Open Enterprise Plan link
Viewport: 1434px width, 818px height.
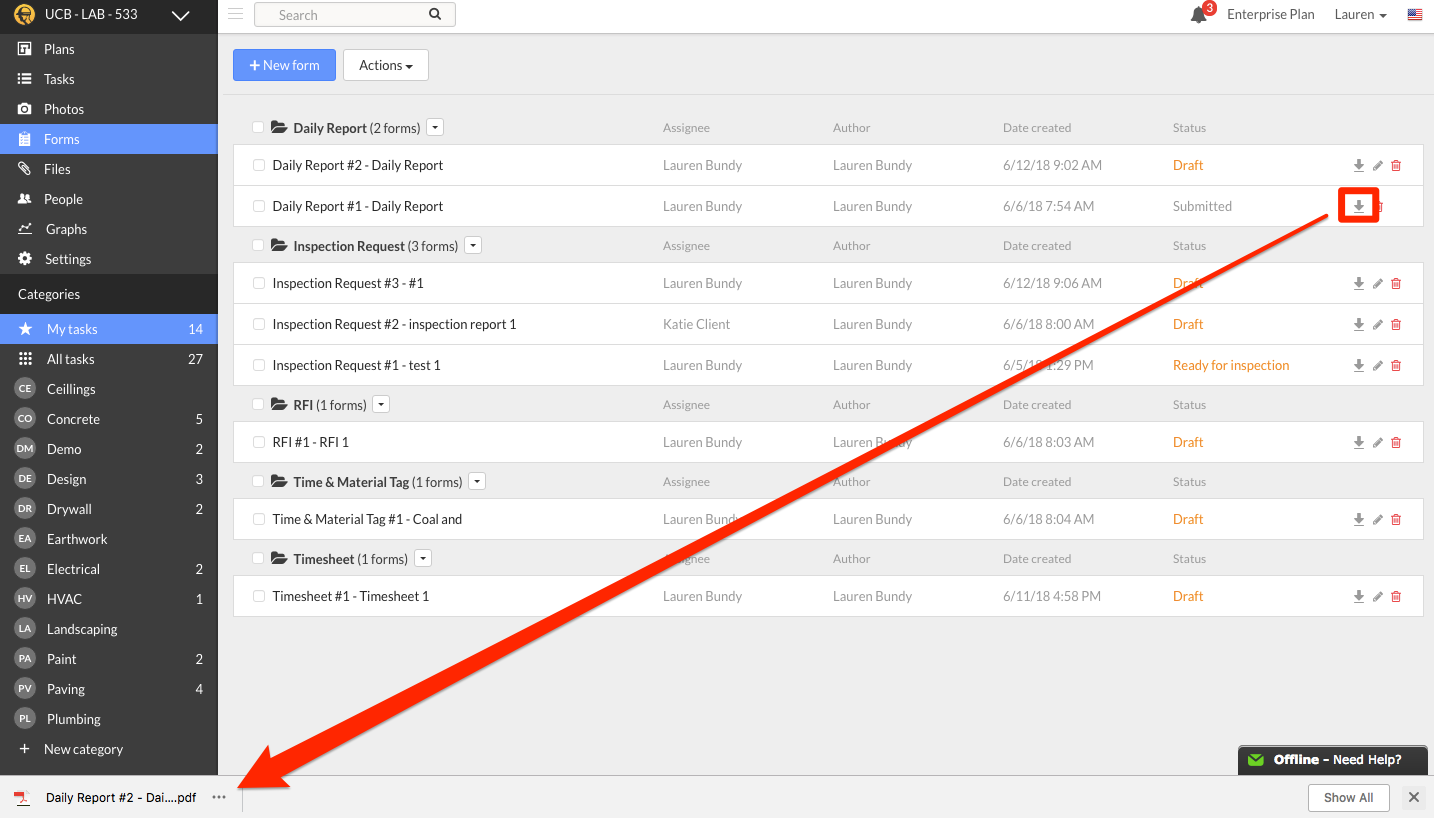1270,15
